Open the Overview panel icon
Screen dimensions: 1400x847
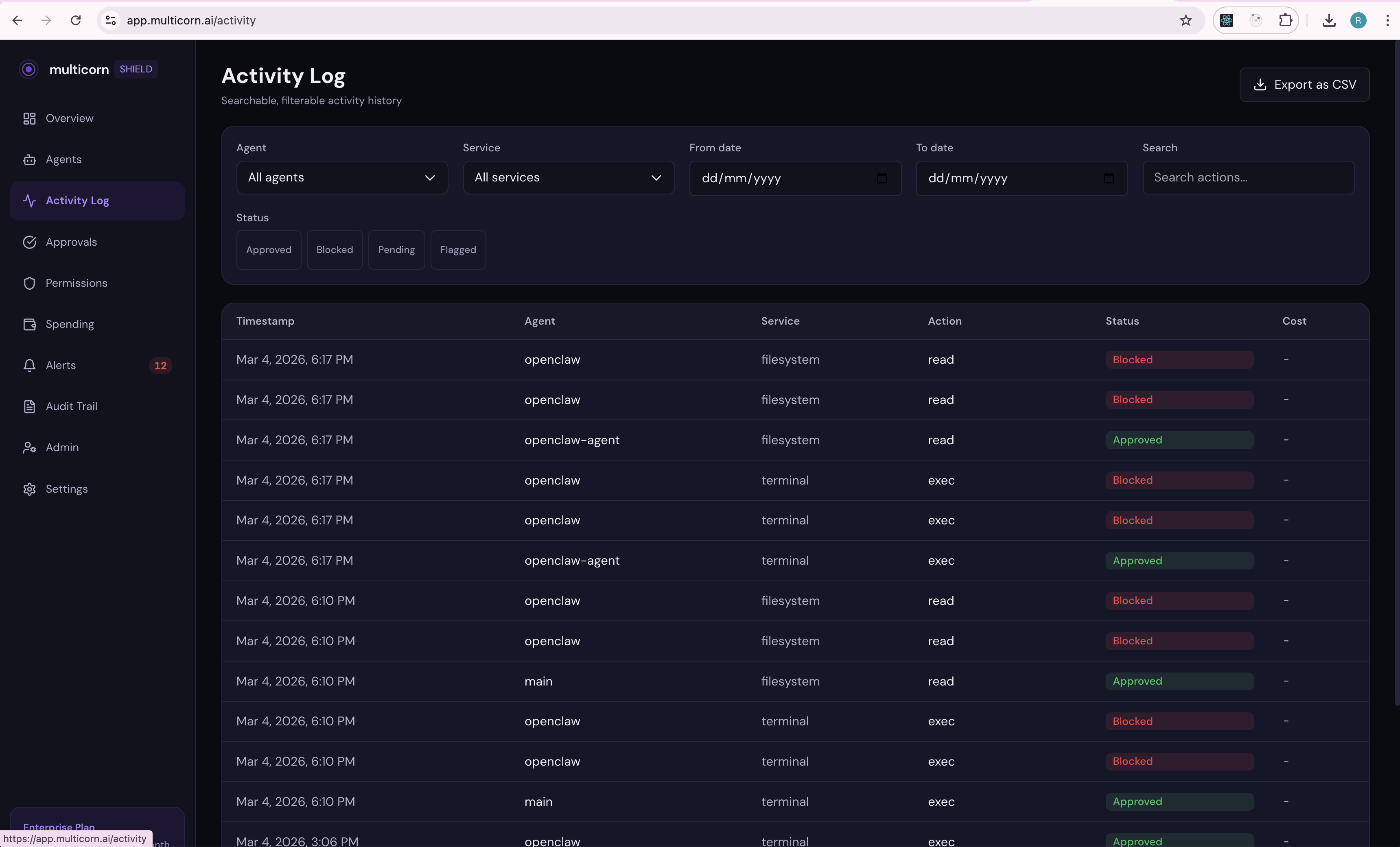(x=30, y=118)
